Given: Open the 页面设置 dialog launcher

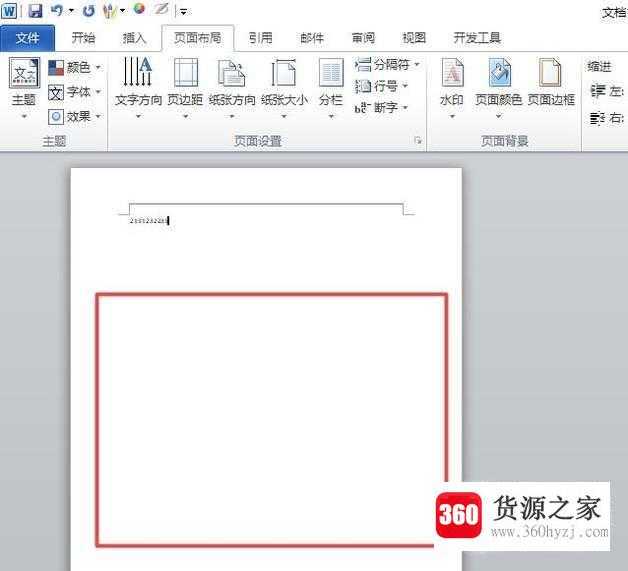Looking at the screenshot, I should [418, 140].
